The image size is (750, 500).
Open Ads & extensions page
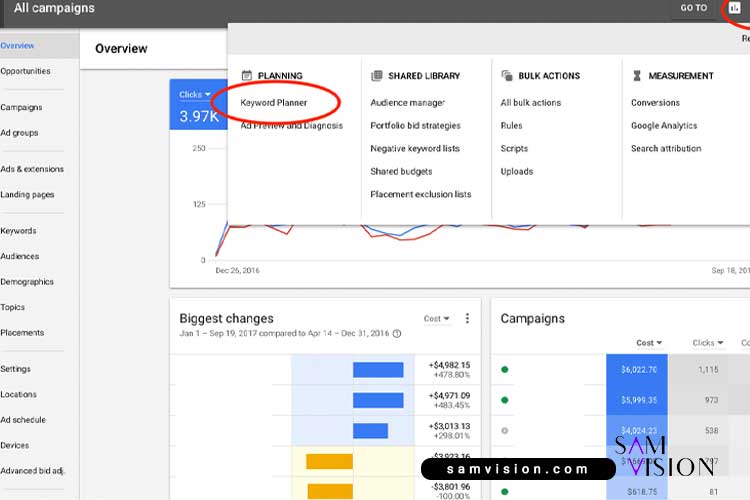32,169
